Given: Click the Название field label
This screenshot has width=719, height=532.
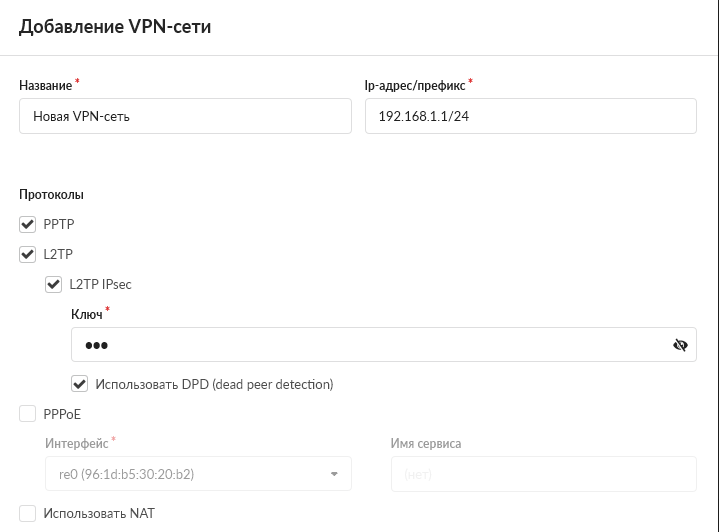Looking at the screenshot, I should point(45,86).
